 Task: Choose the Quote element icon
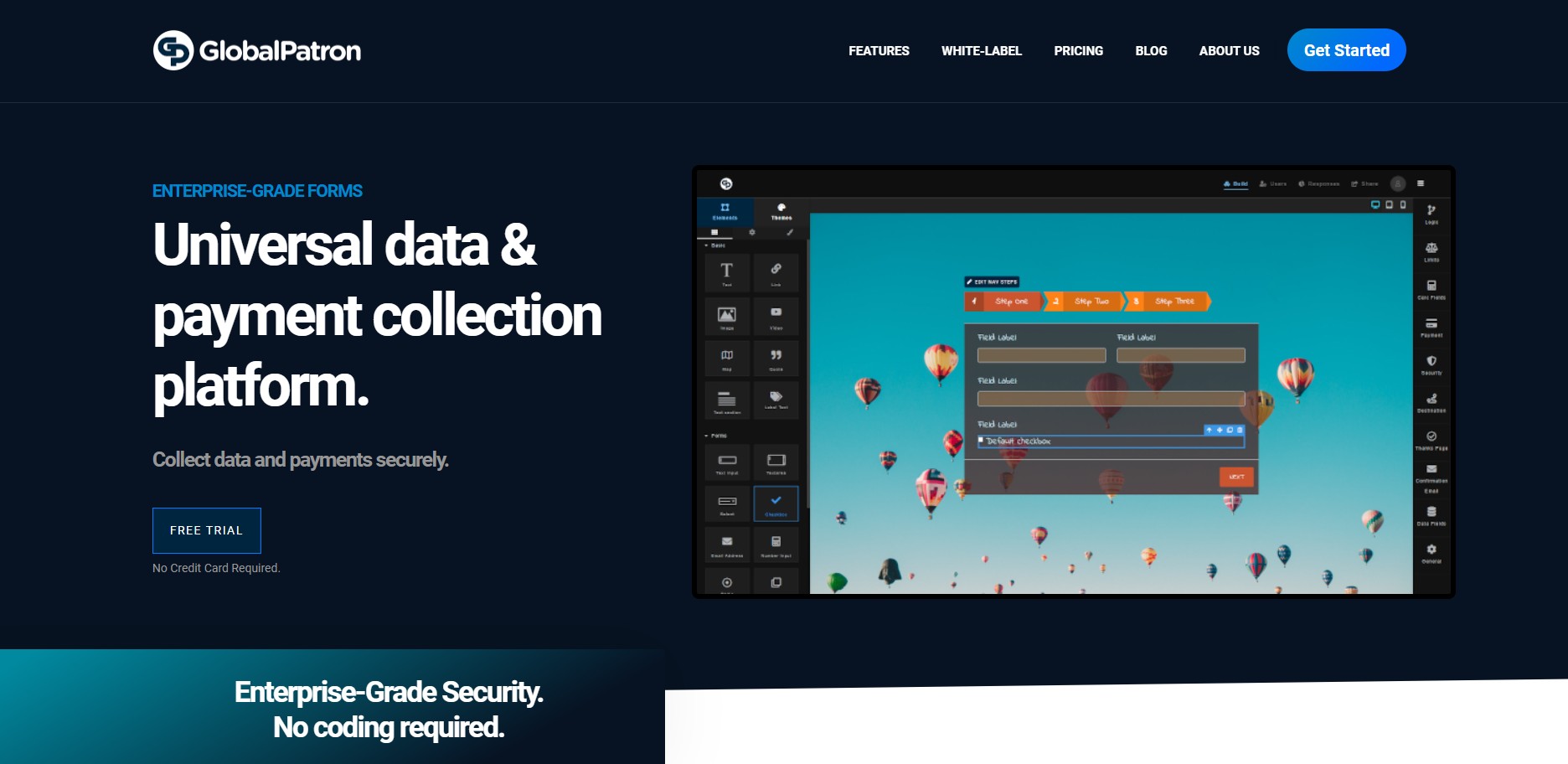[x=776, y=357]
